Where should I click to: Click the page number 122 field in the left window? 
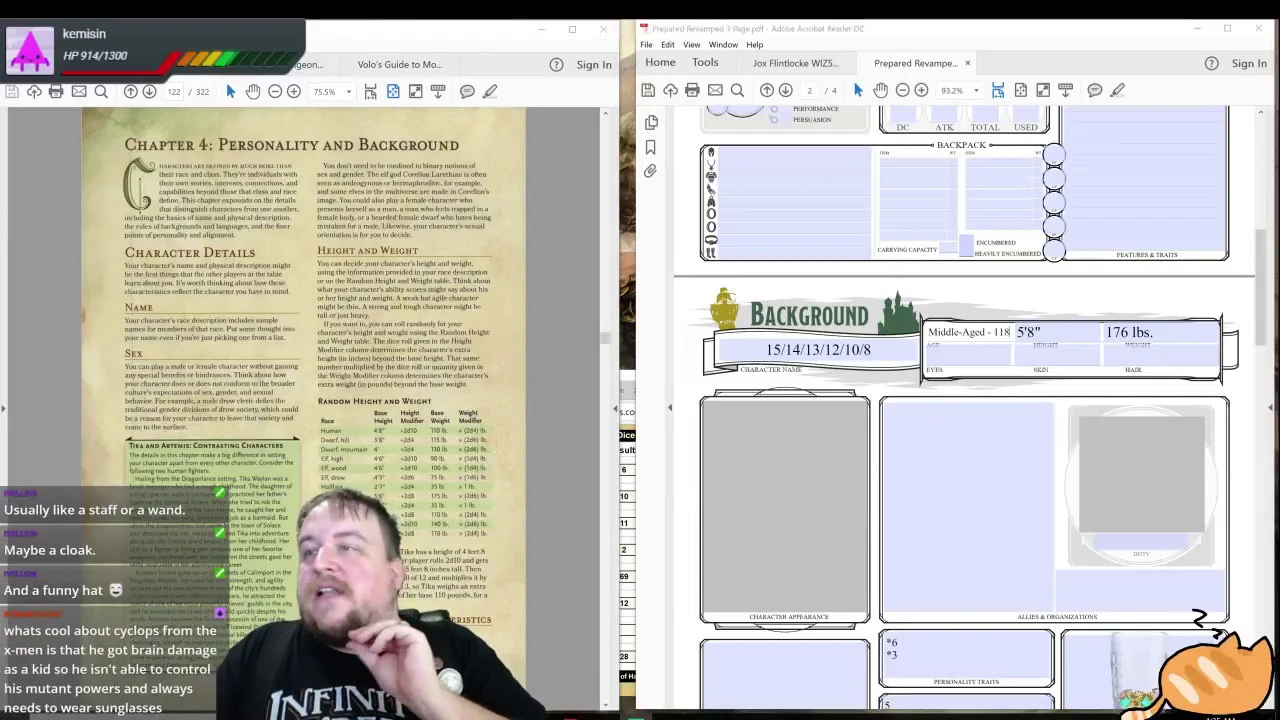click(x=174, y=91)
